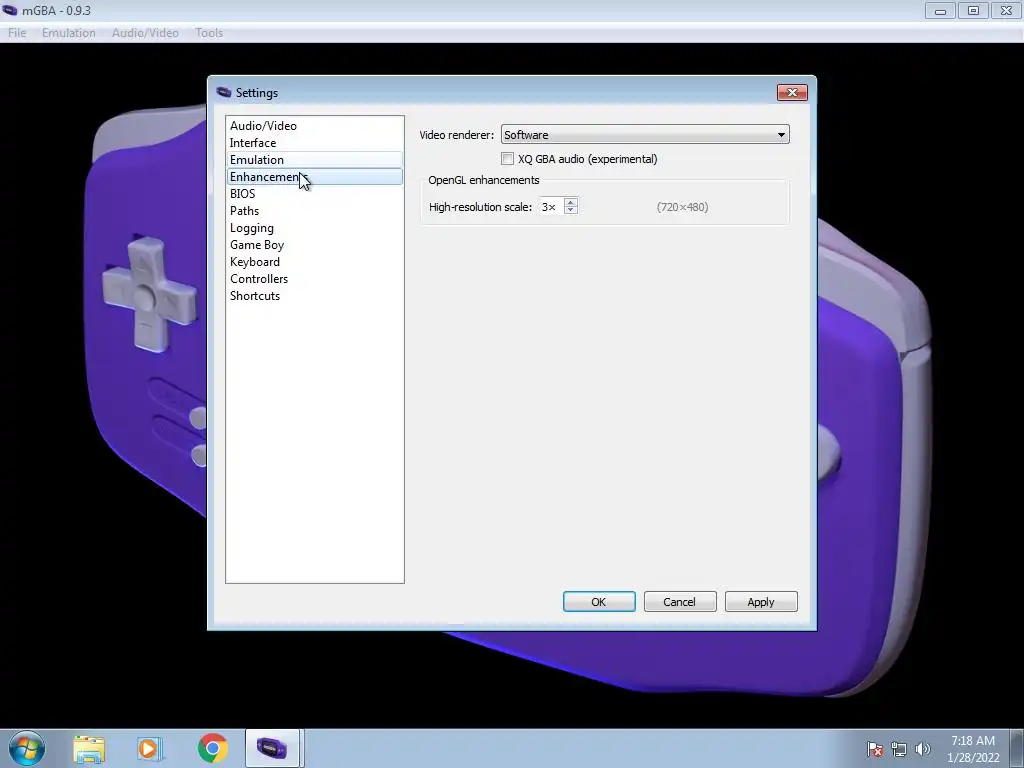Open the File menu
This screenshot has width=1024, height=768.
[17, 33]
